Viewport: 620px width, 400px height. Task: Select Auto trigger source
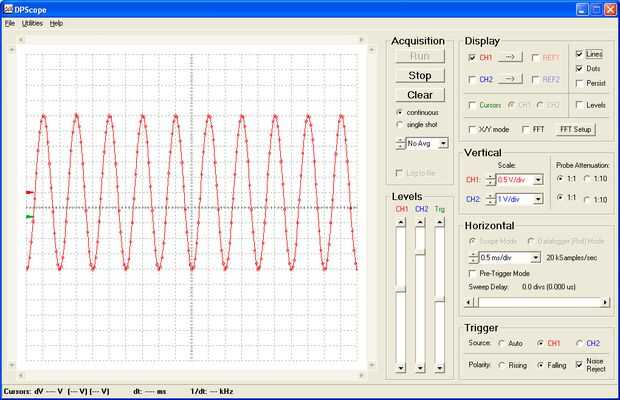(501, 343)
